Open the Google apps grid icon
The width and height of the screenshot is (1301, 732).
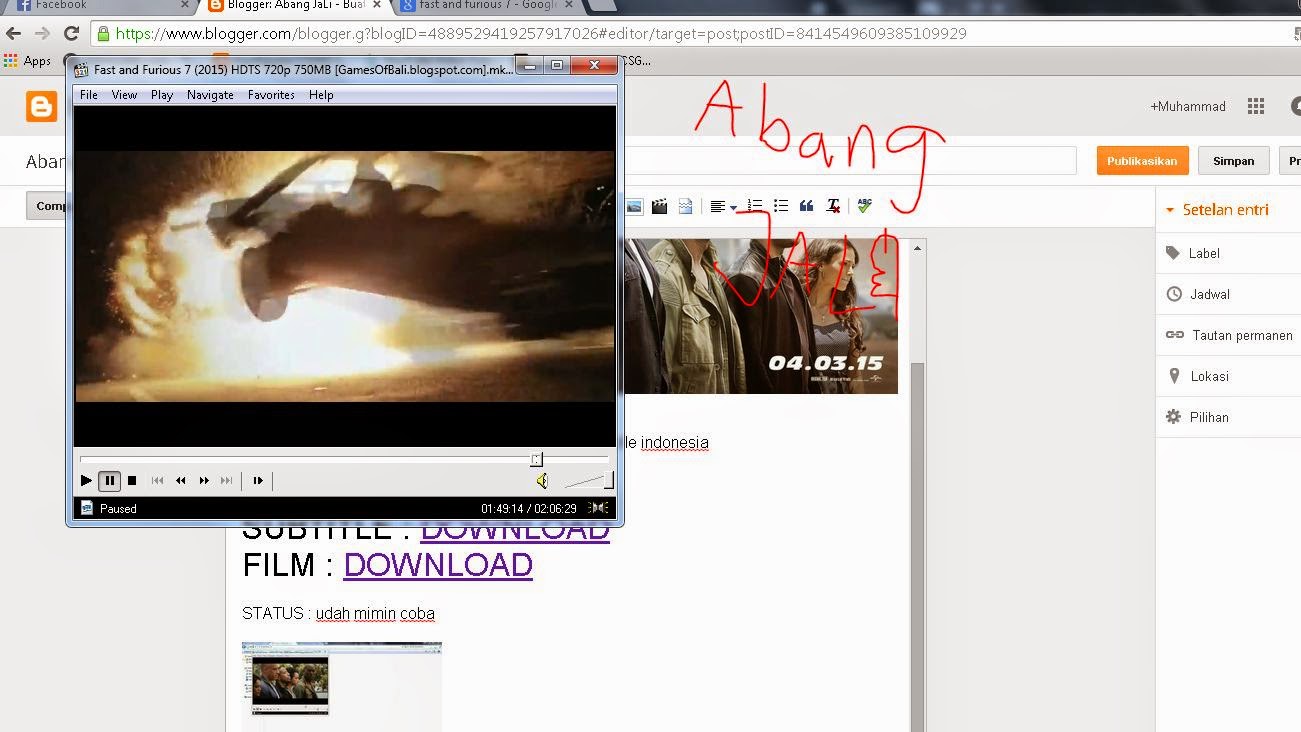click(1256, 106)
